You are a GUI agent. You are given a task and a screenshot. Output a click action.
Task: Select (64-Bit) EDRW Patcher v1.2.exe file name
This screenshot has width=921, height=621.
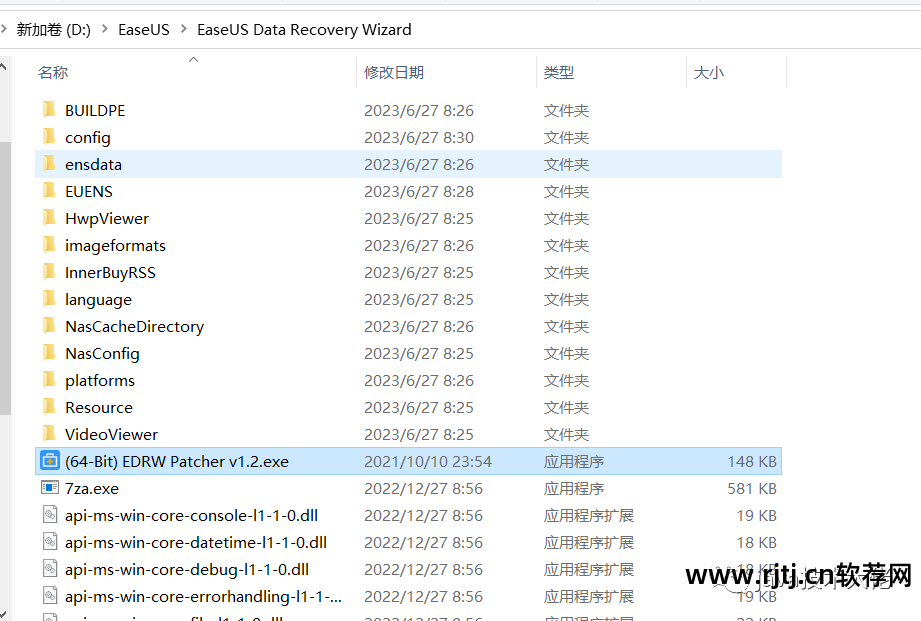tap(177, 462)
